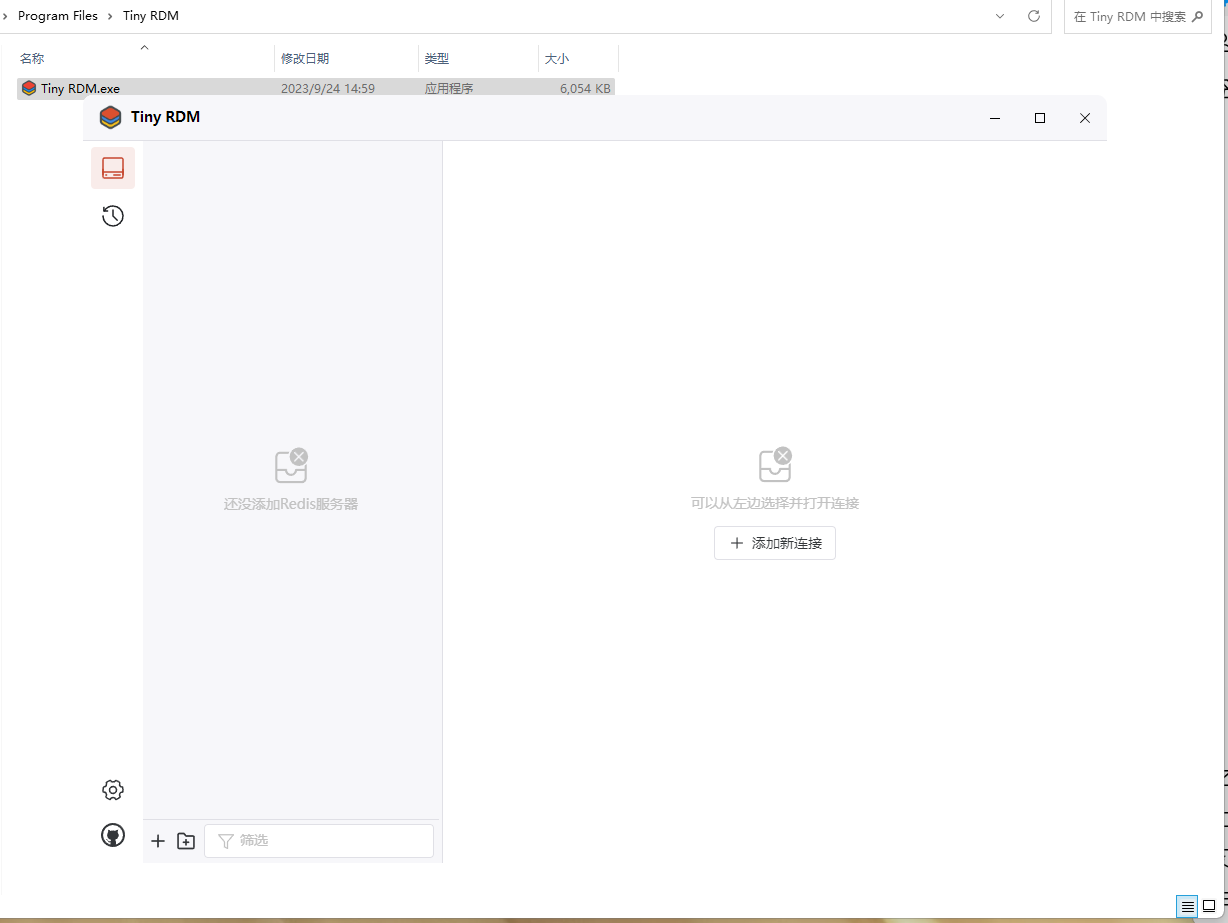Click the plus icon to add a connection

tap(158, 841)
